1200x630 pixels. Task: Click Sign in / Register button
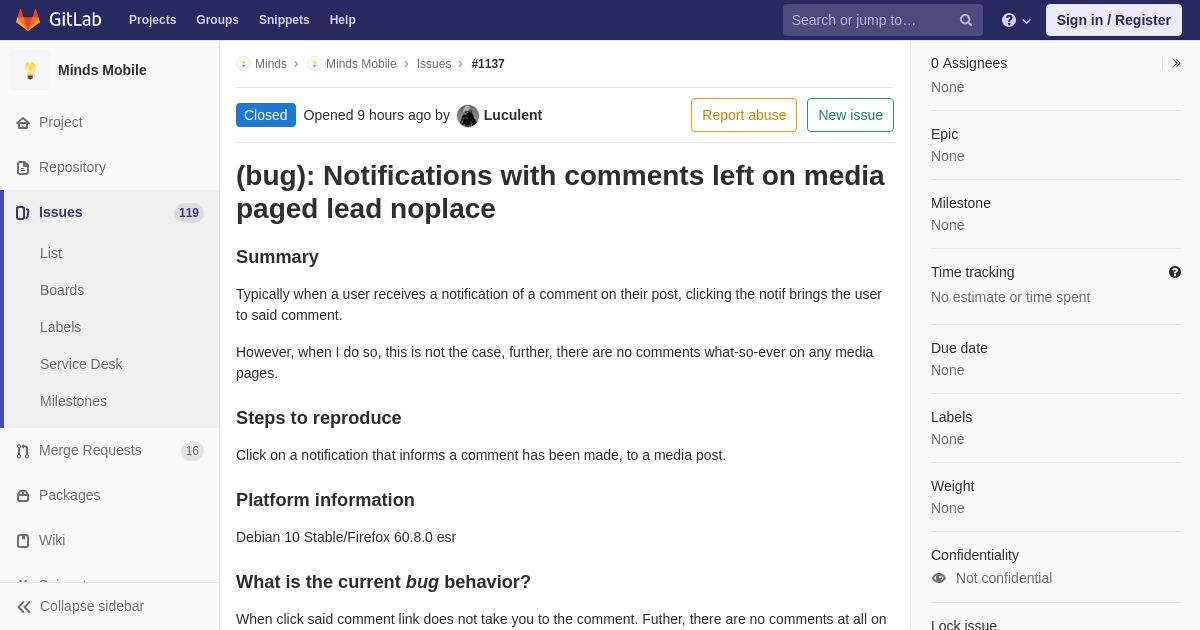click(x=1113, y=20)
